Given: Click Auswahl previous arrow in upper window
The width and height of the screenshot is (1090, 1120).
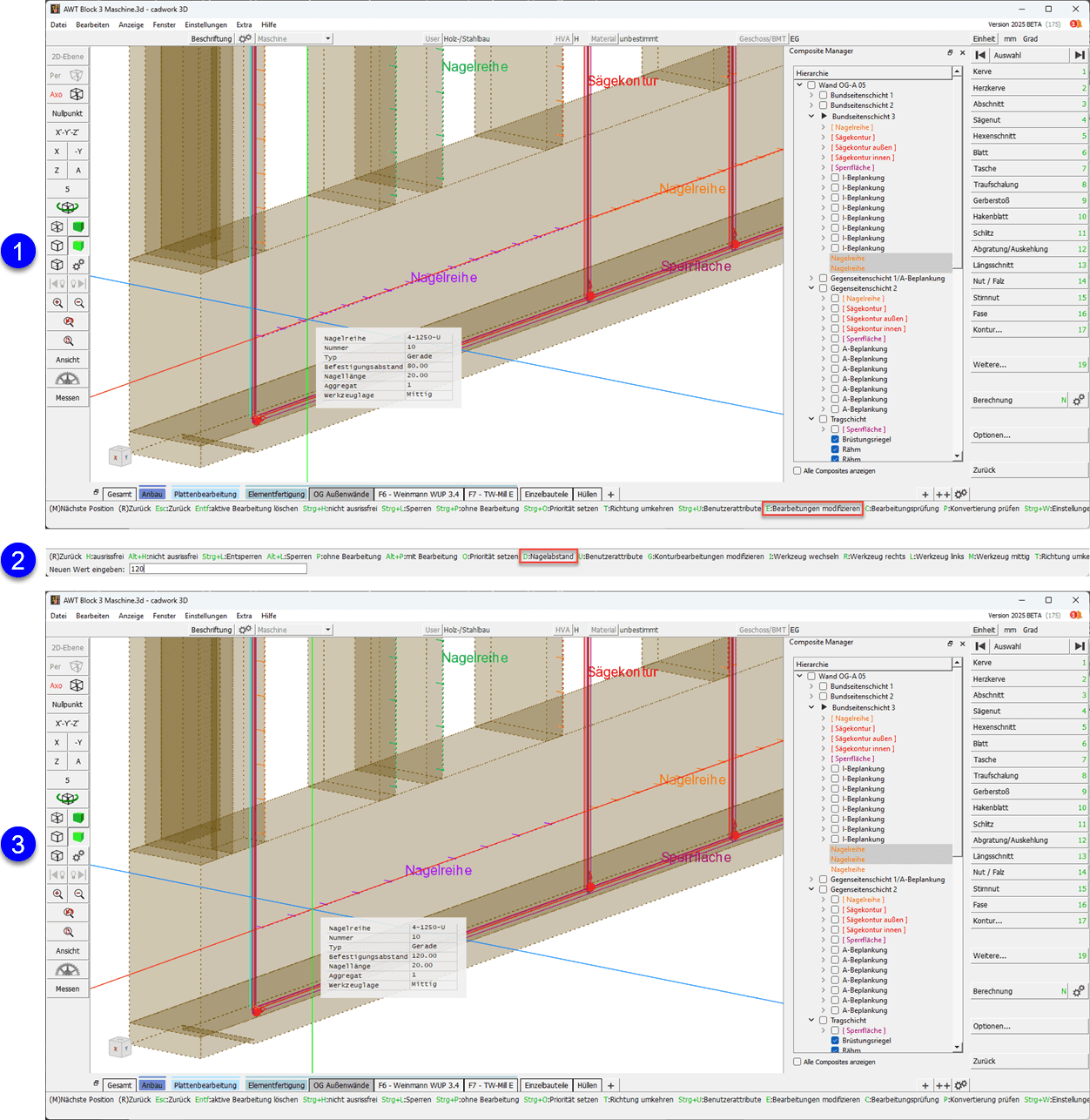Looking at the screenshot, I should click(x=981, y=55).
